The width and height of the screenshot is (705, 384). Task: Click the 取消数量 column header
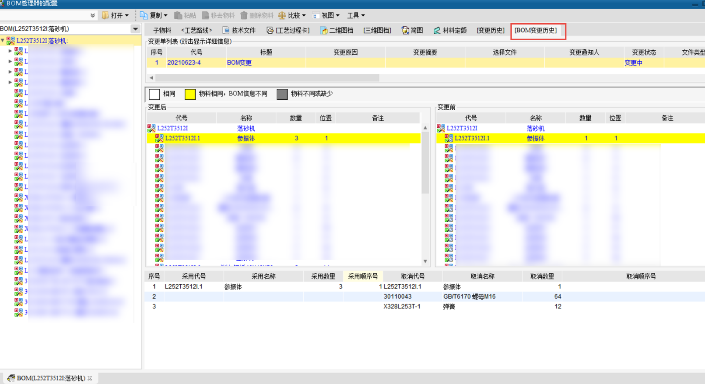tap(542, 276)
